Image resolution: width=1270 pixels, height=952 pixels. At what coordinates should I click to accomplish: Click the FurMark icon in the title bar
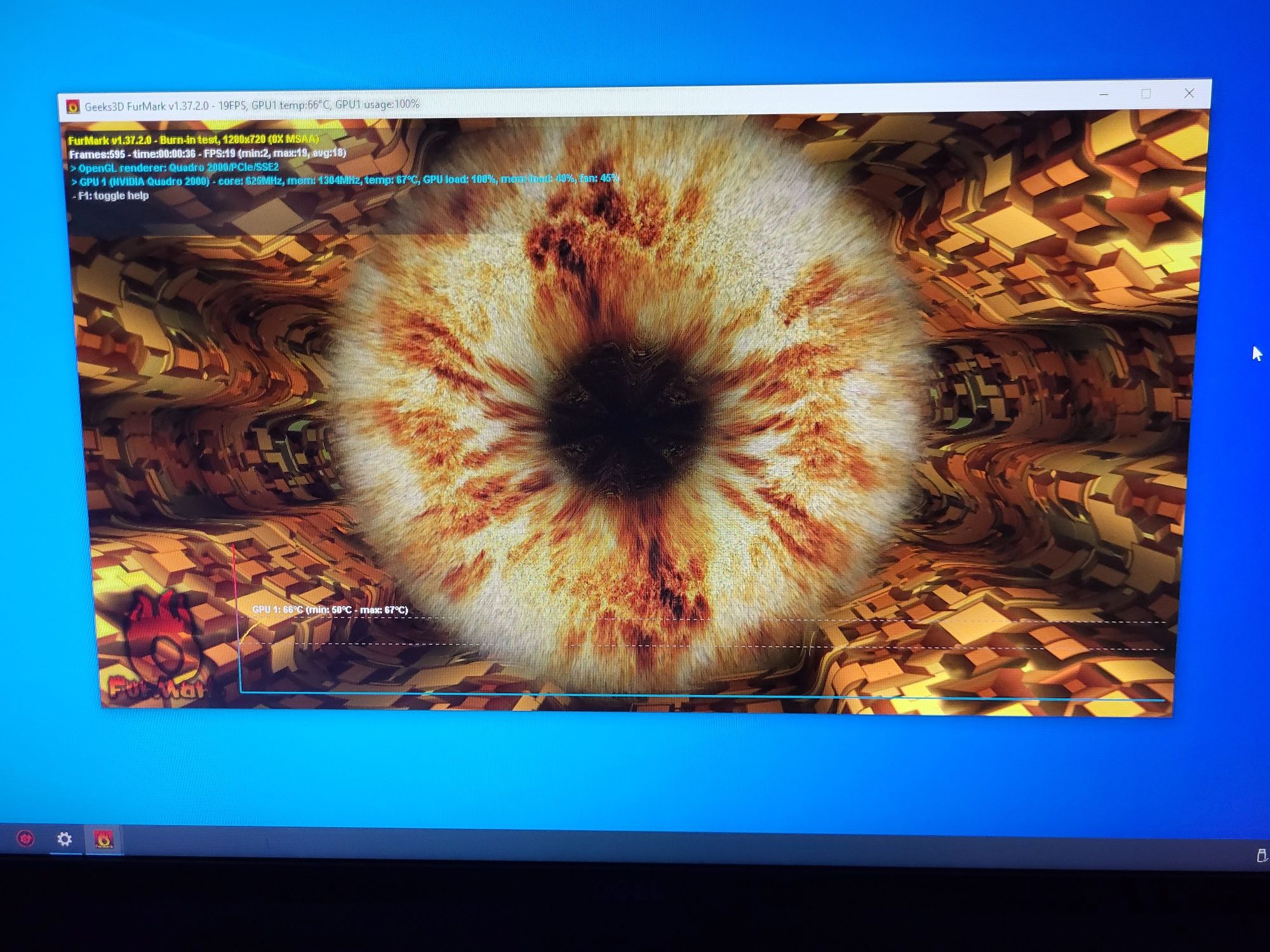click(x=73, y=106)
